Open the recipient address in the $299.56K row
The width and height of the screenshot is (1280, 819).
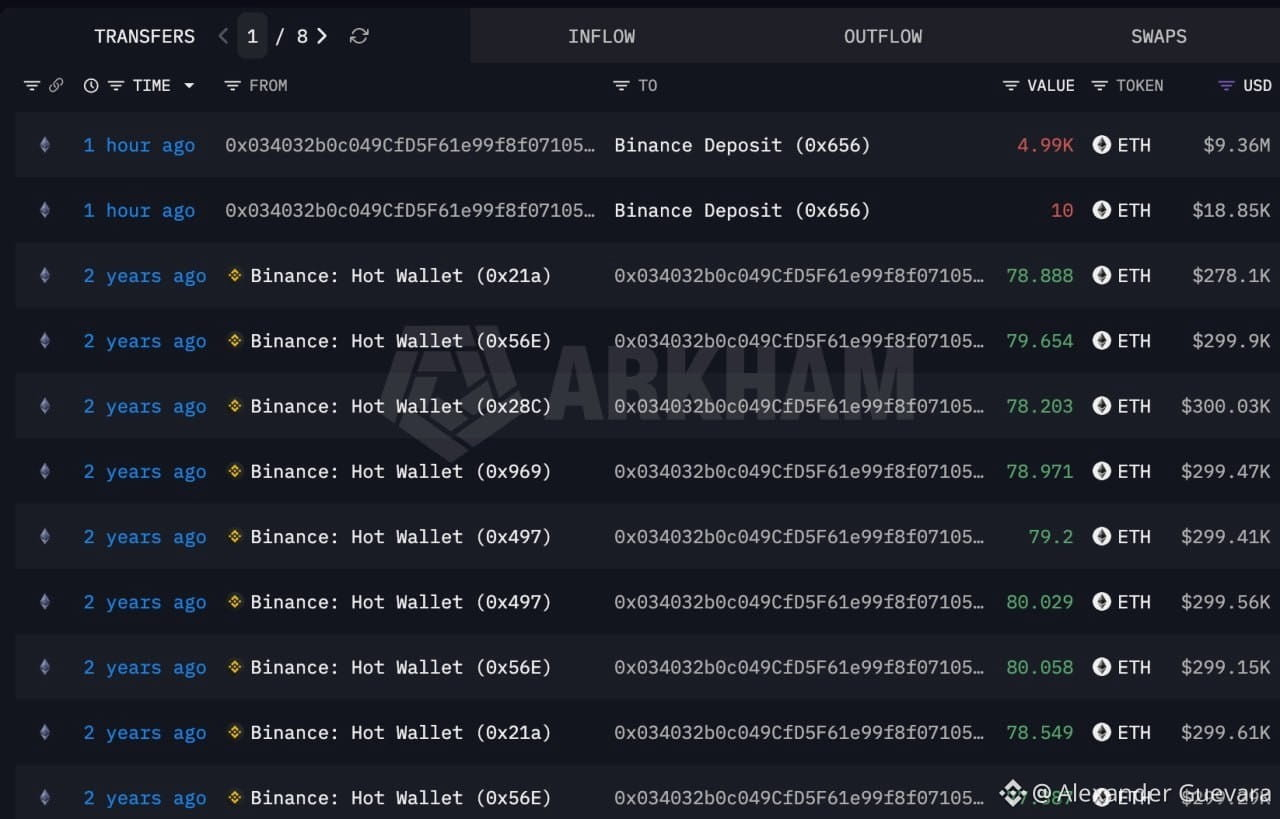pyautogui.click(x=799, y=602)
